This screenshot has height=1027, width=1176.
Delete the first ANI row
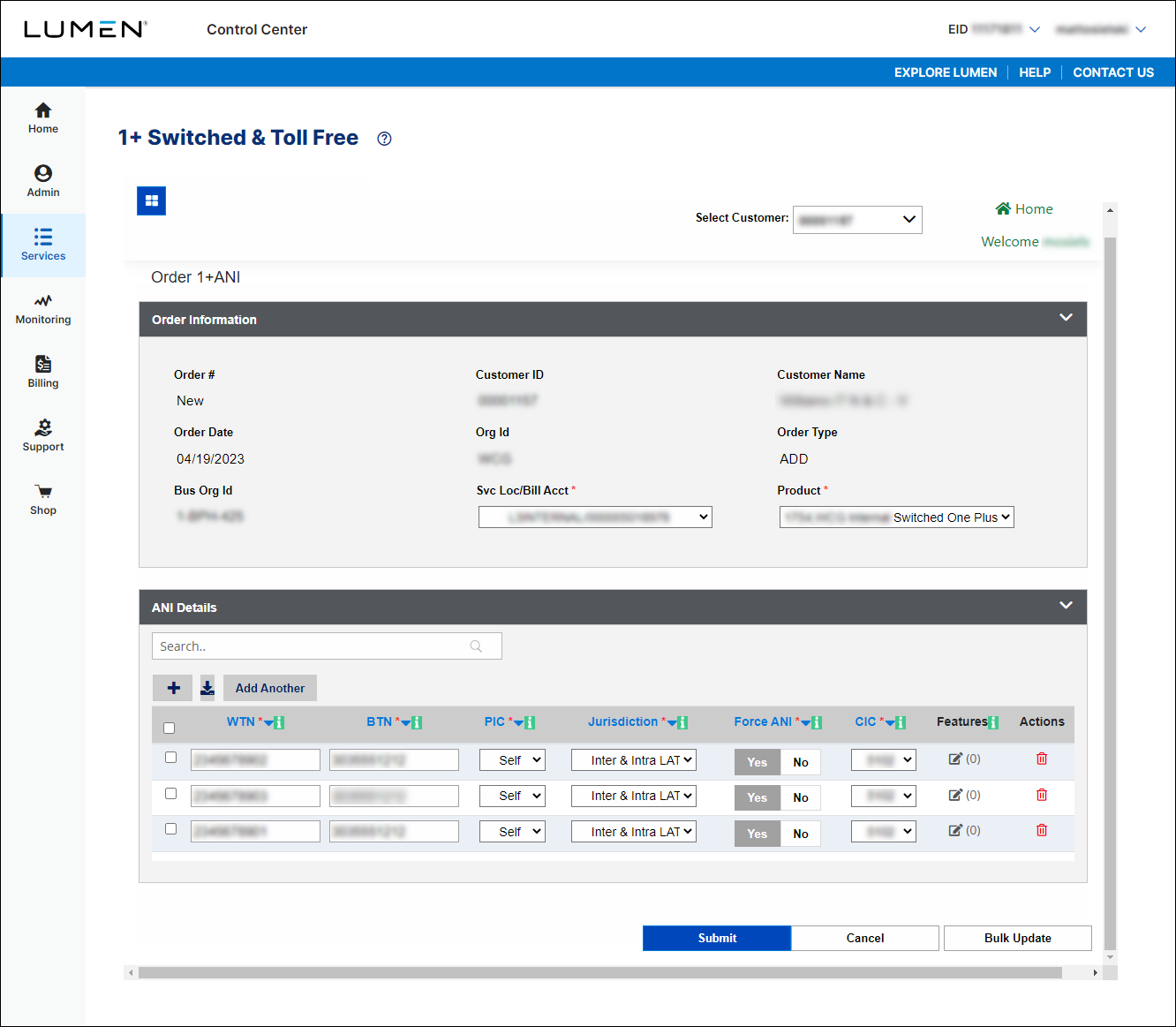click(x=1042, y=759)
